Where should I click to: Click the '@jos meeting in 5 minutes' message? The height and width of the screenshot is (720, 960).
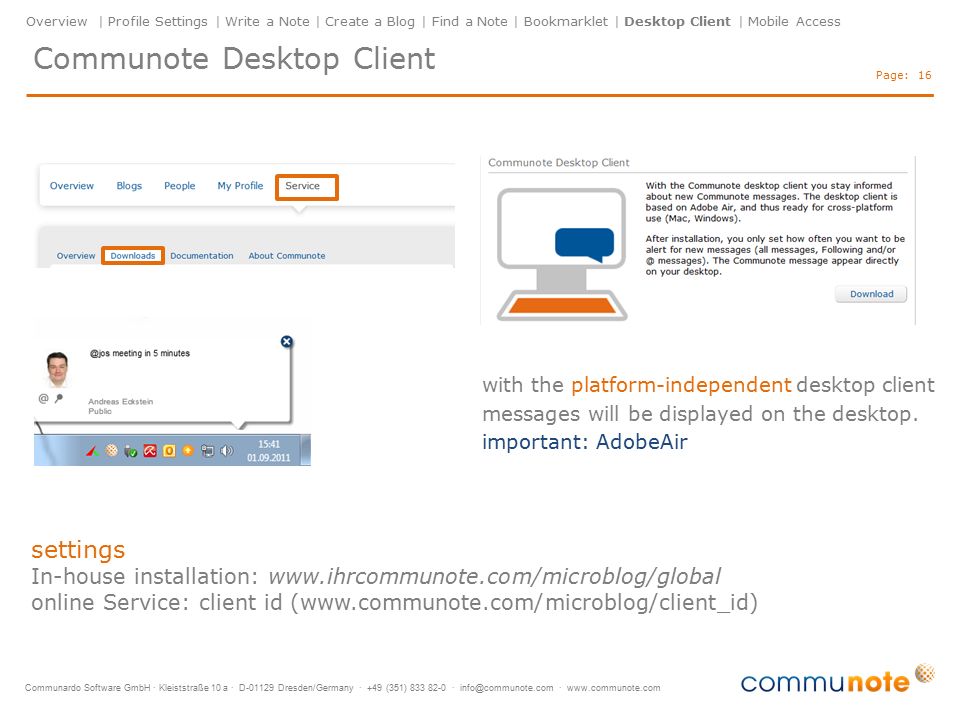tap(140, 353)
